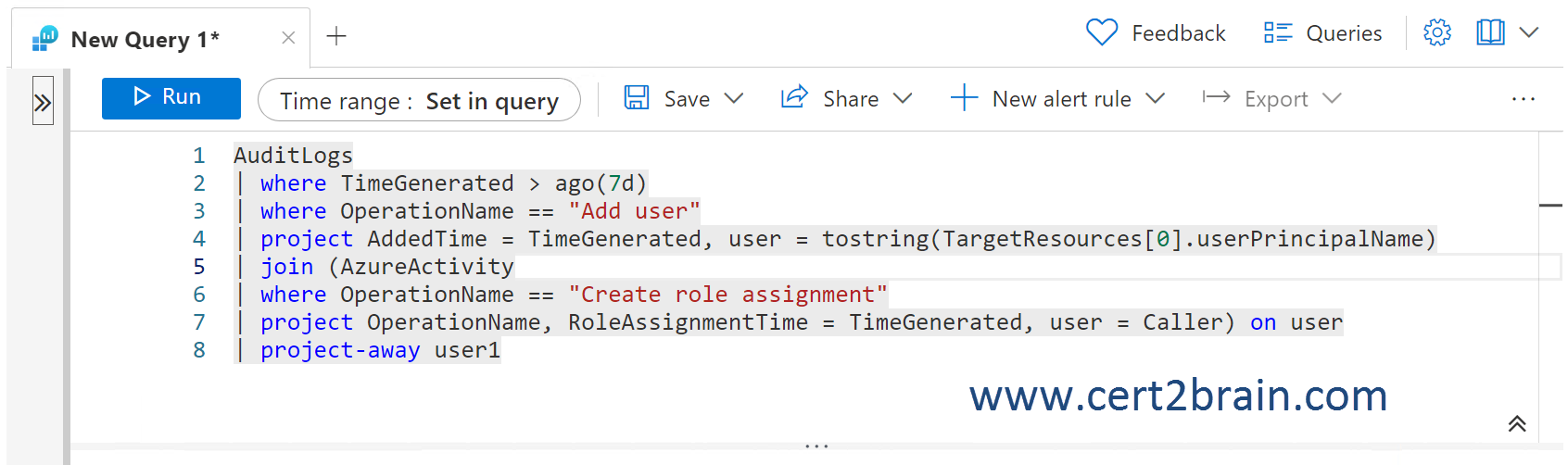Expand the Share dropdown chevron
Viewport: 1568px width, 465px height.
point(903,98)
